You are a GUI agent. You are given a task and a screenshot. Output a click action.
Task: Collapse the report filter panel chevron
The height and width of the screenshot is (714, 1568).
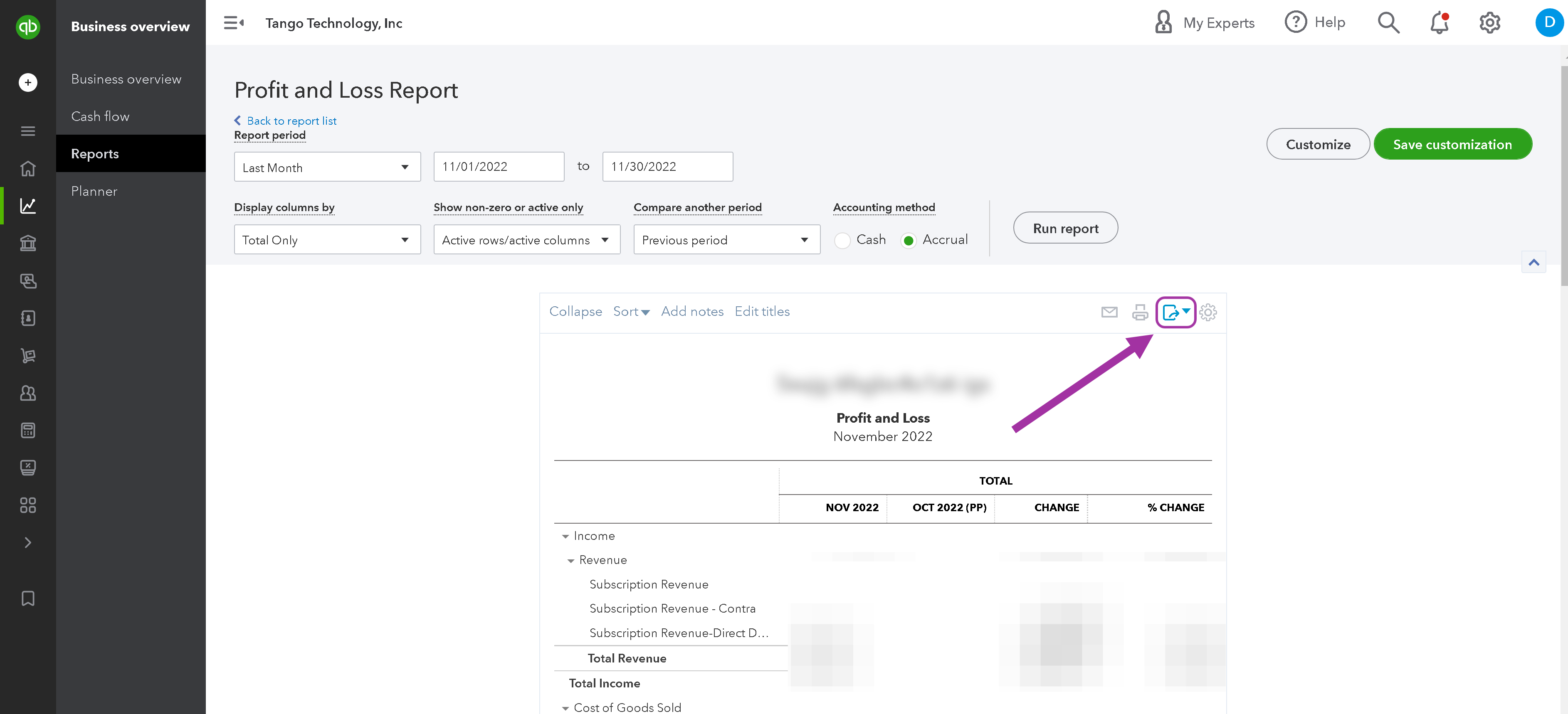[x=1533, y=262]
